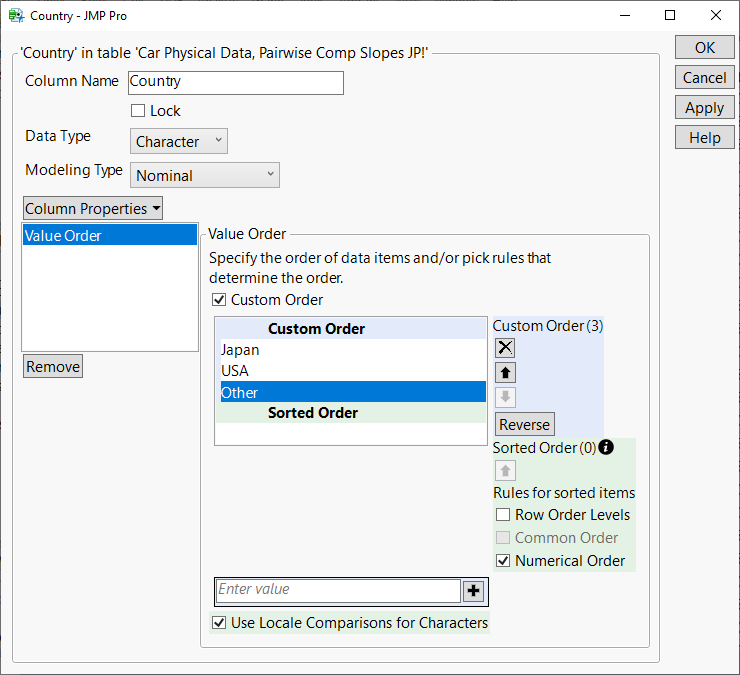Click the JMP application icon in title bar
740x675 pixels.
16,16
